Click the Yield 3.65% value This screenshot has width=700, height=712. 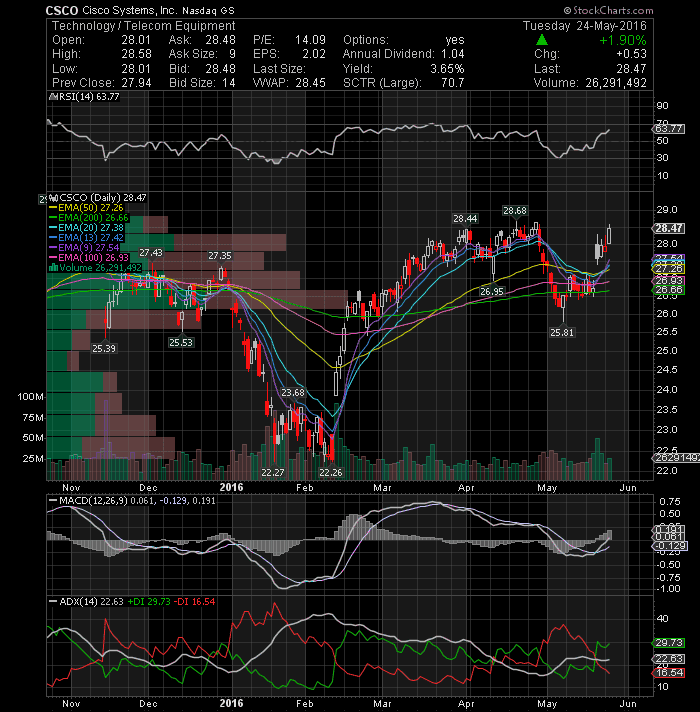click(x=447, y=69)
